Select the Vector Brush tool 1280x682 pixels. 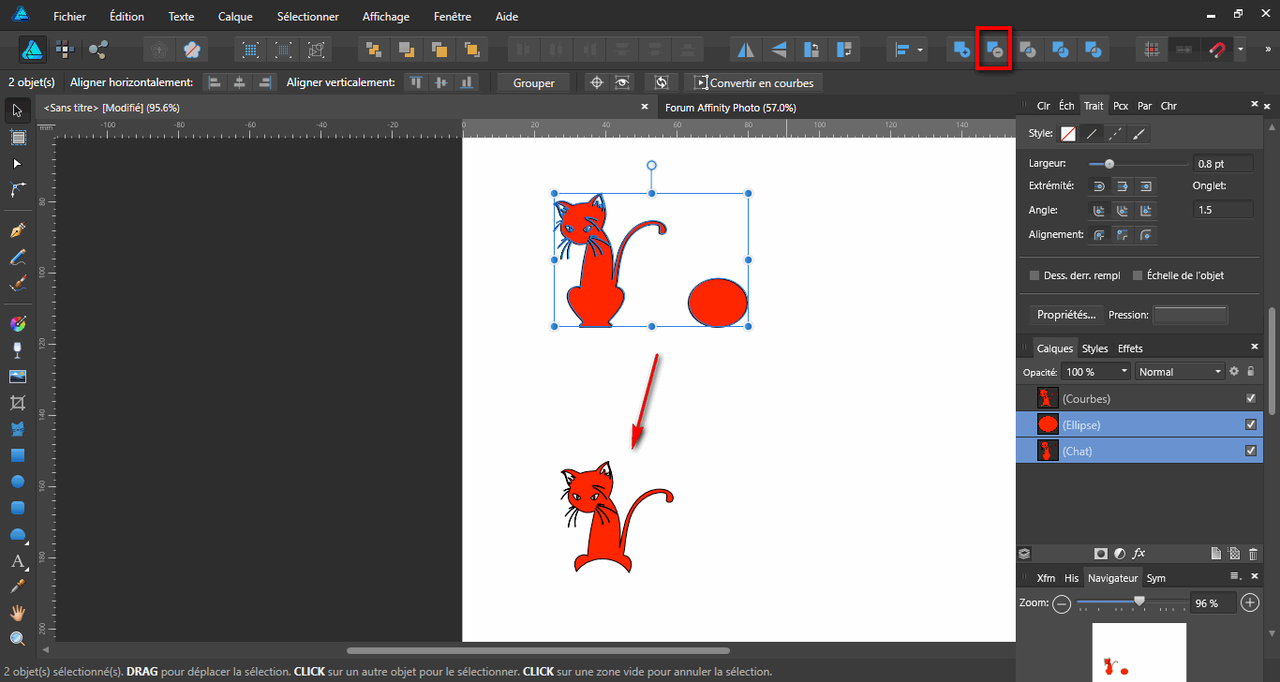click(x=17, y=284)
